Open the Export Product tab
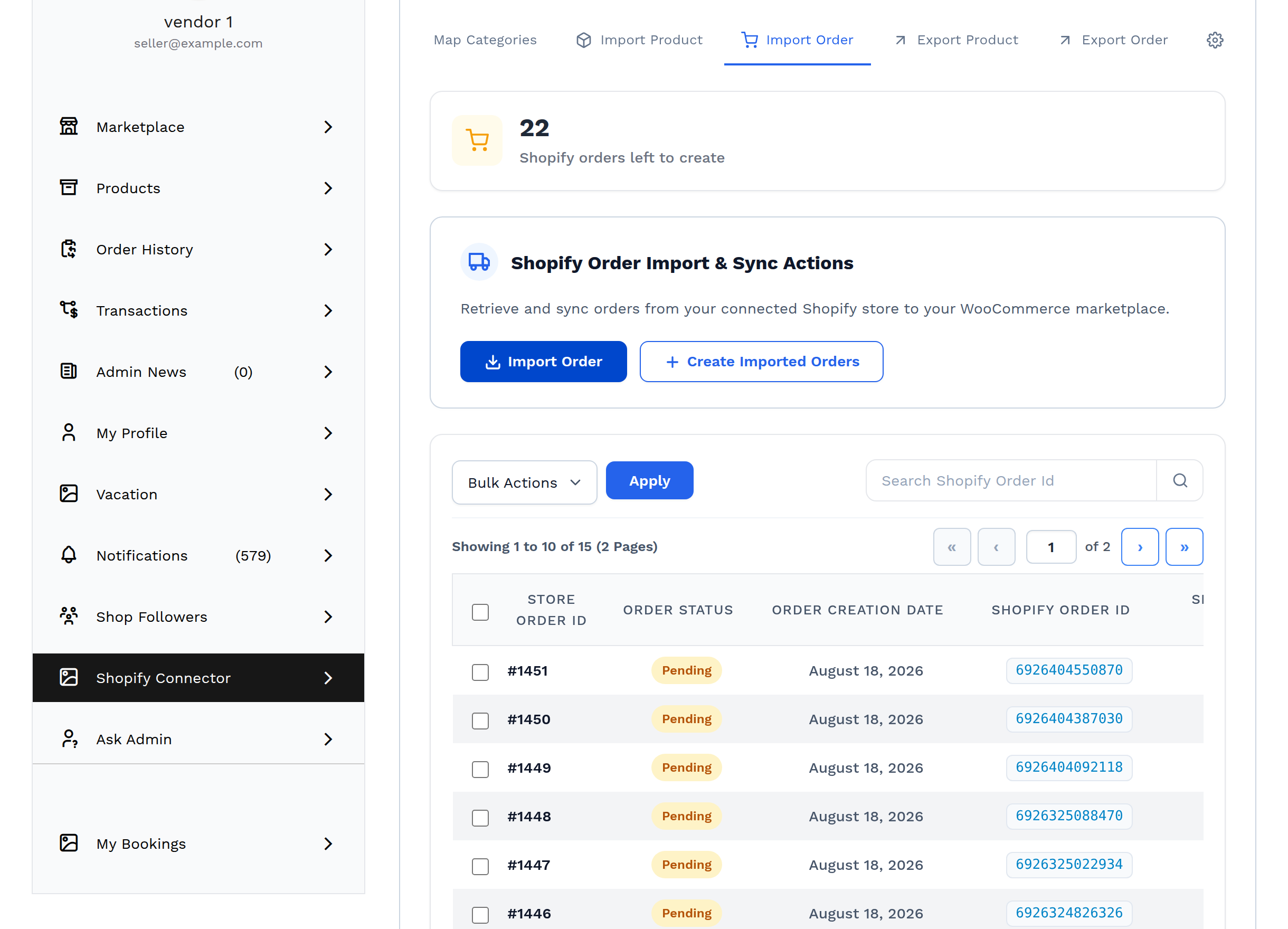Screen dimensions: 1288x929 957,40
